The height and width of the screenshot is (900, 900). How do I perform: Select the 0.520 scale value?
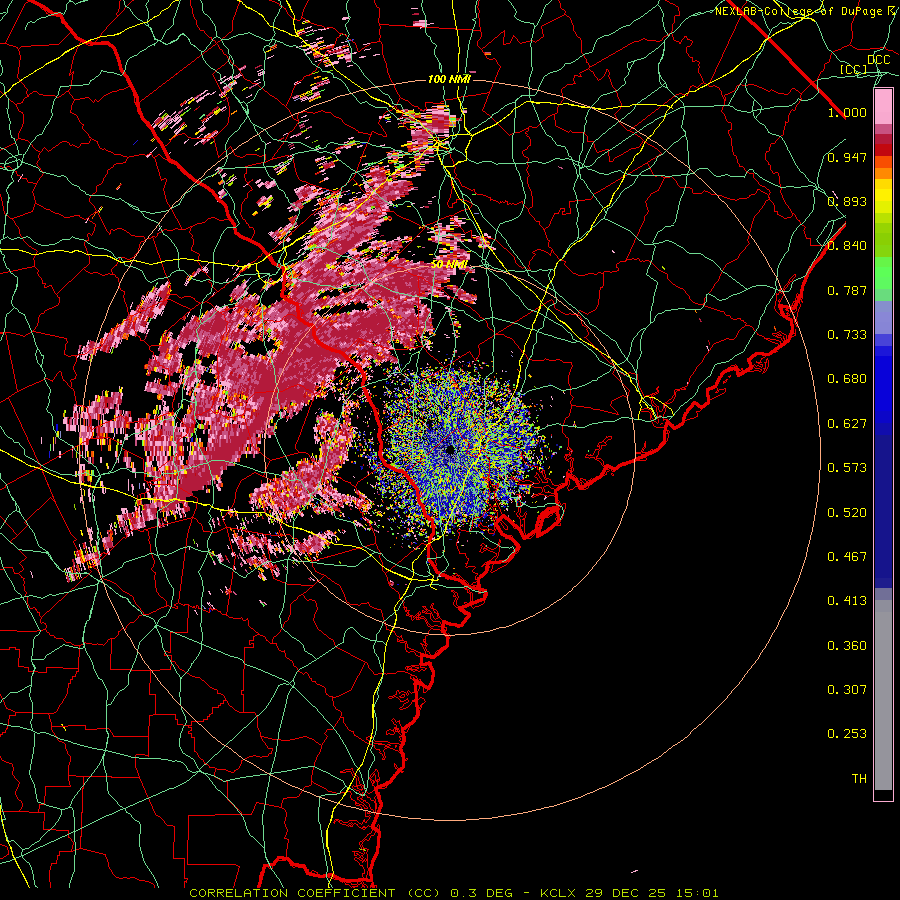(847, 513)
